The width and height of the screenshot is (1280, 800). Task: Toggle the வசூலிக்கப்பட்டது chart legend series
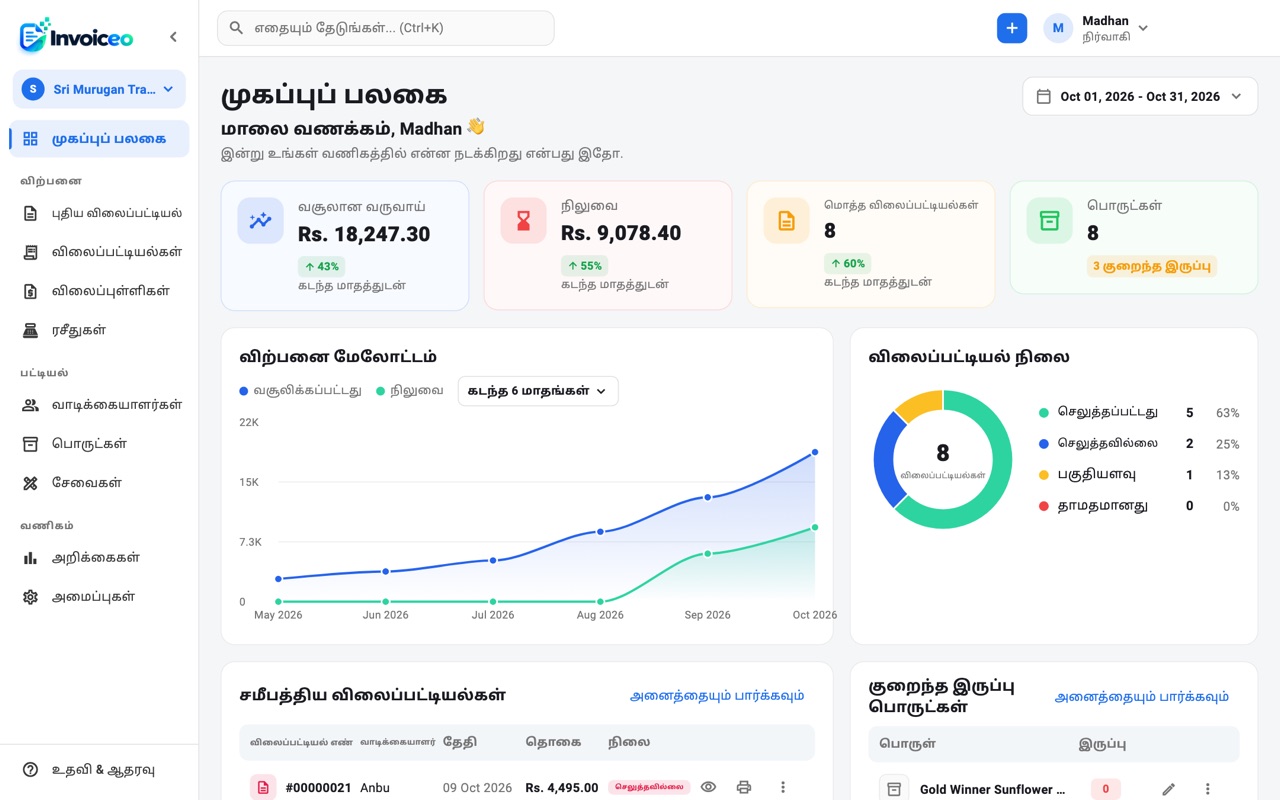tap(300, 391)
